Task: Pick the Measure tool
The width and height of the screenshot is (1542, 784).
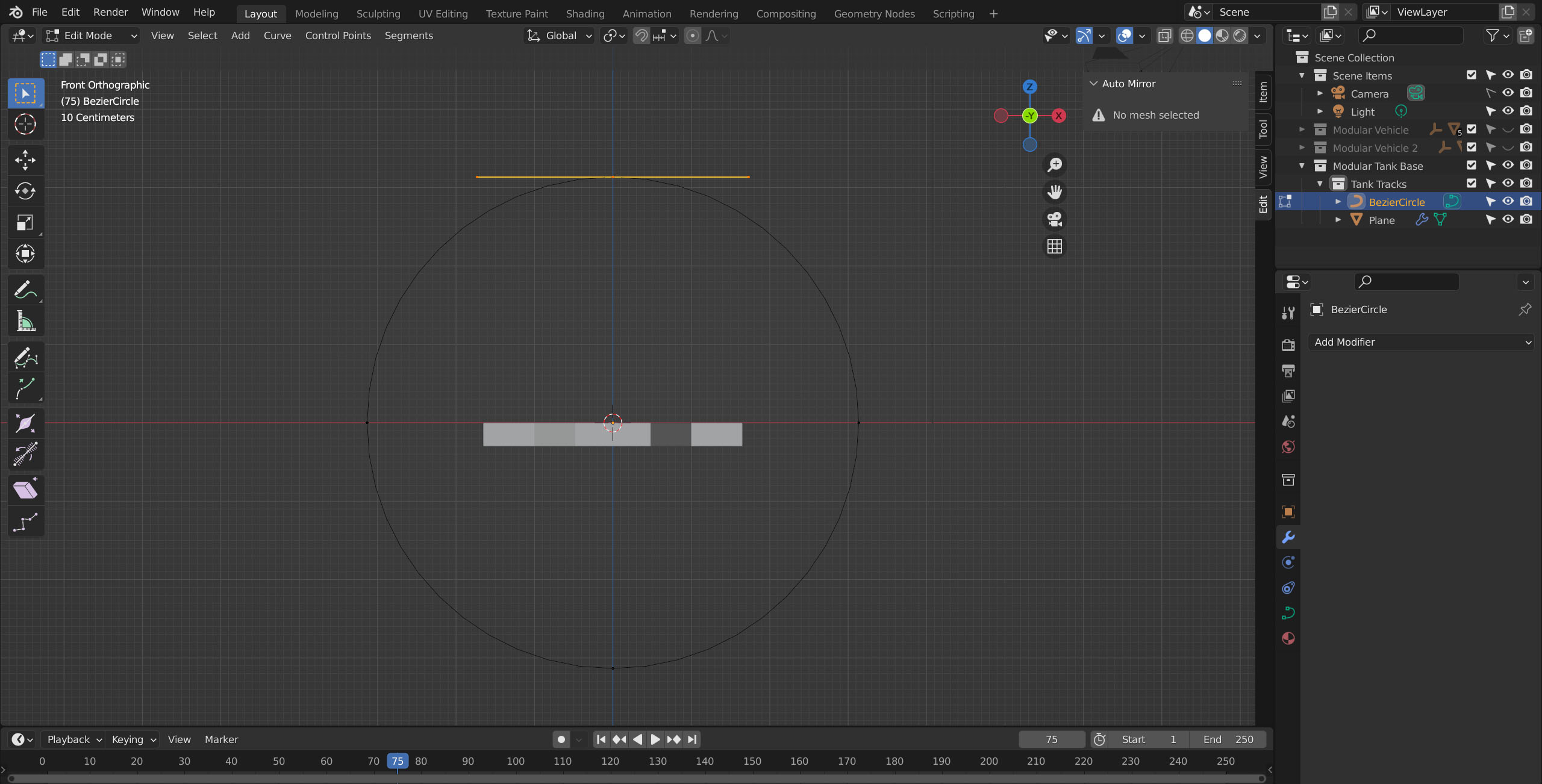Action: (x=25, y=321)
